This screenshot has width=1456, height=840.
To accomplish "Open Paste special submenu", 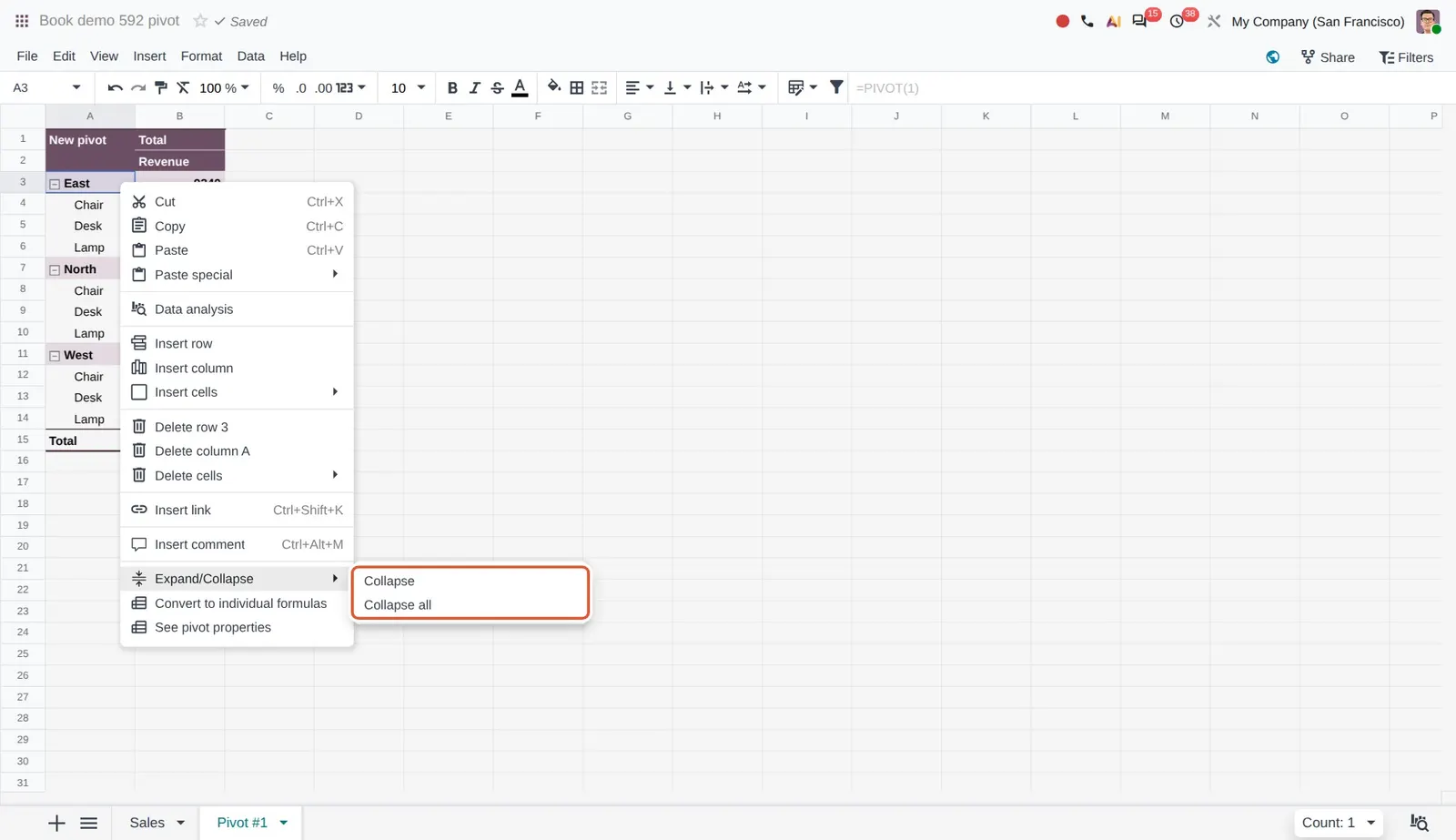I will [237, 275].
